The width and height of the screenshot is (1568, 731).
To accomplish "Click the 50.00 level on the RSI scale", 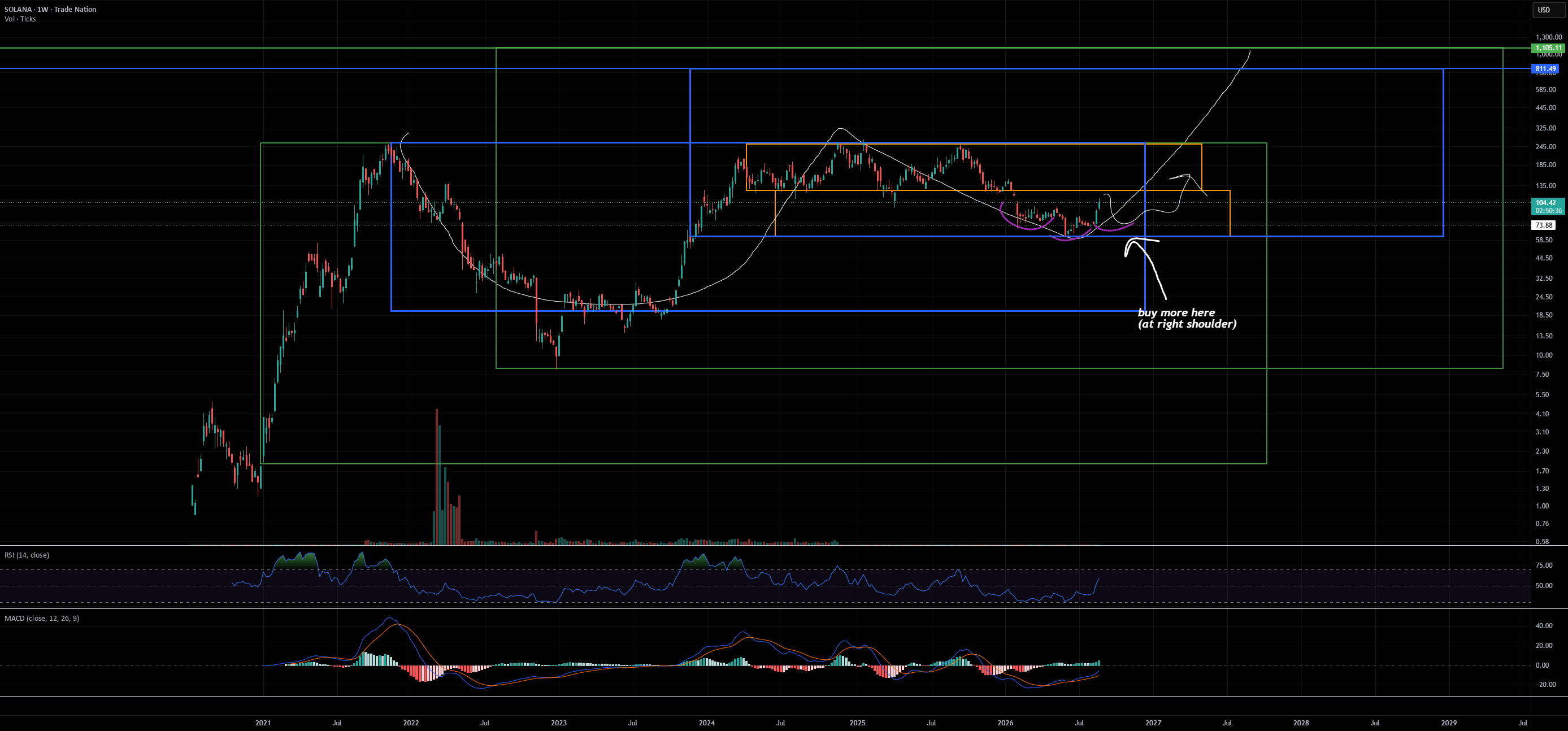I will (x=1544, y=586).
